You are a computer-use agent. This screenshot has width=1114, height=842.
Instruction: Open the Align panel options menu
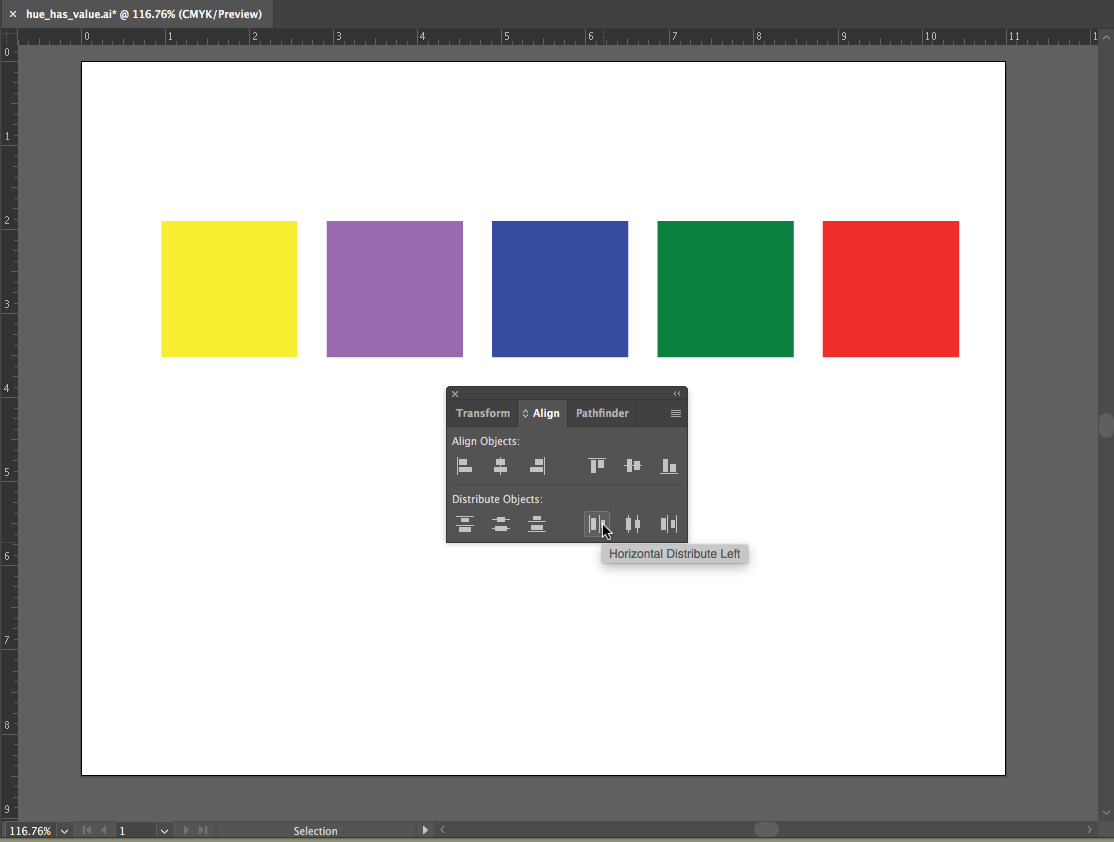pos(676,414)
